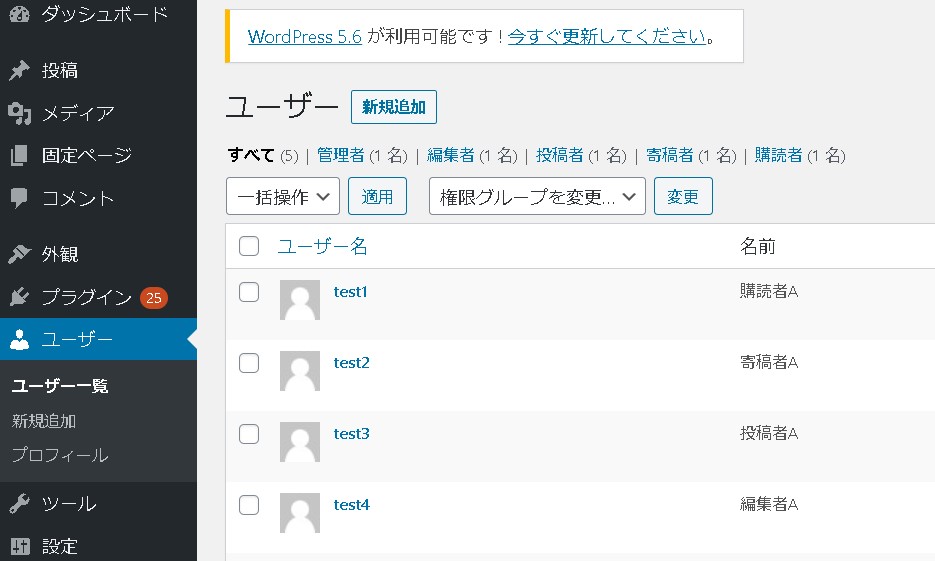Open プロフィール in the sidebar submenu

point(60,455)
